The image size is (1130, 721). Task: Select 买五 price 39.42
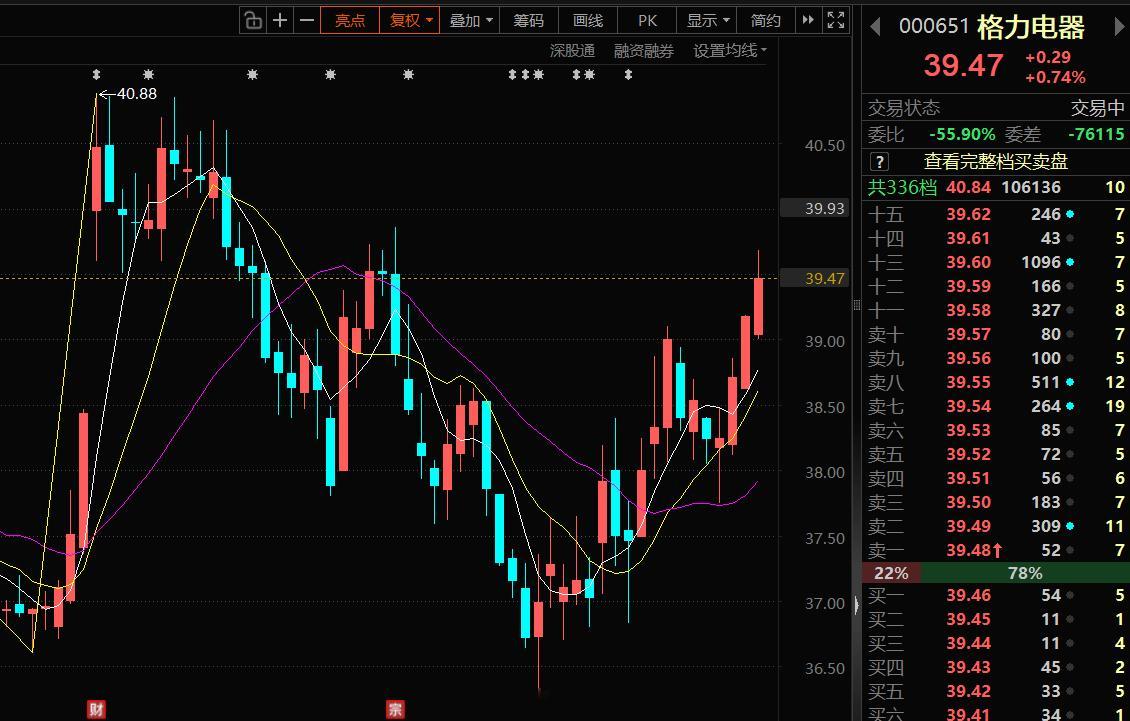969,691
